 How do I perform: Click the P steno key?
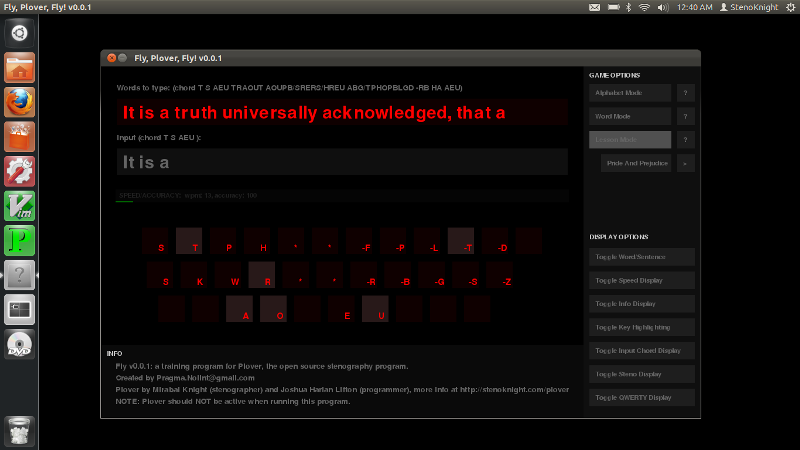223,241
